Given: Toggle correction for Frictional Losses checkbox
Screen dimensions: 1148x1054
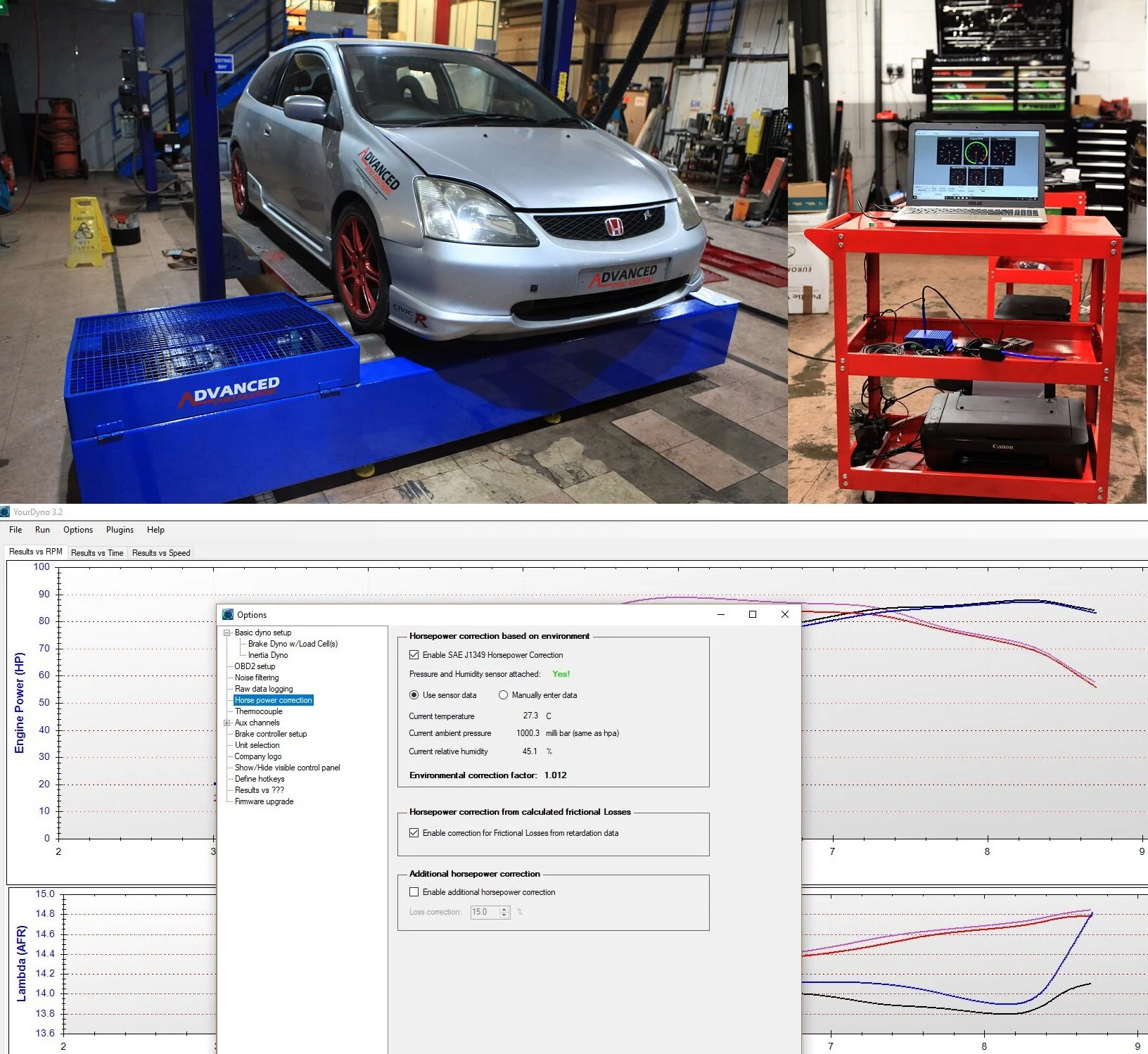Looking at the screenshot, I should pyautogui.click(x=414, y=833).
